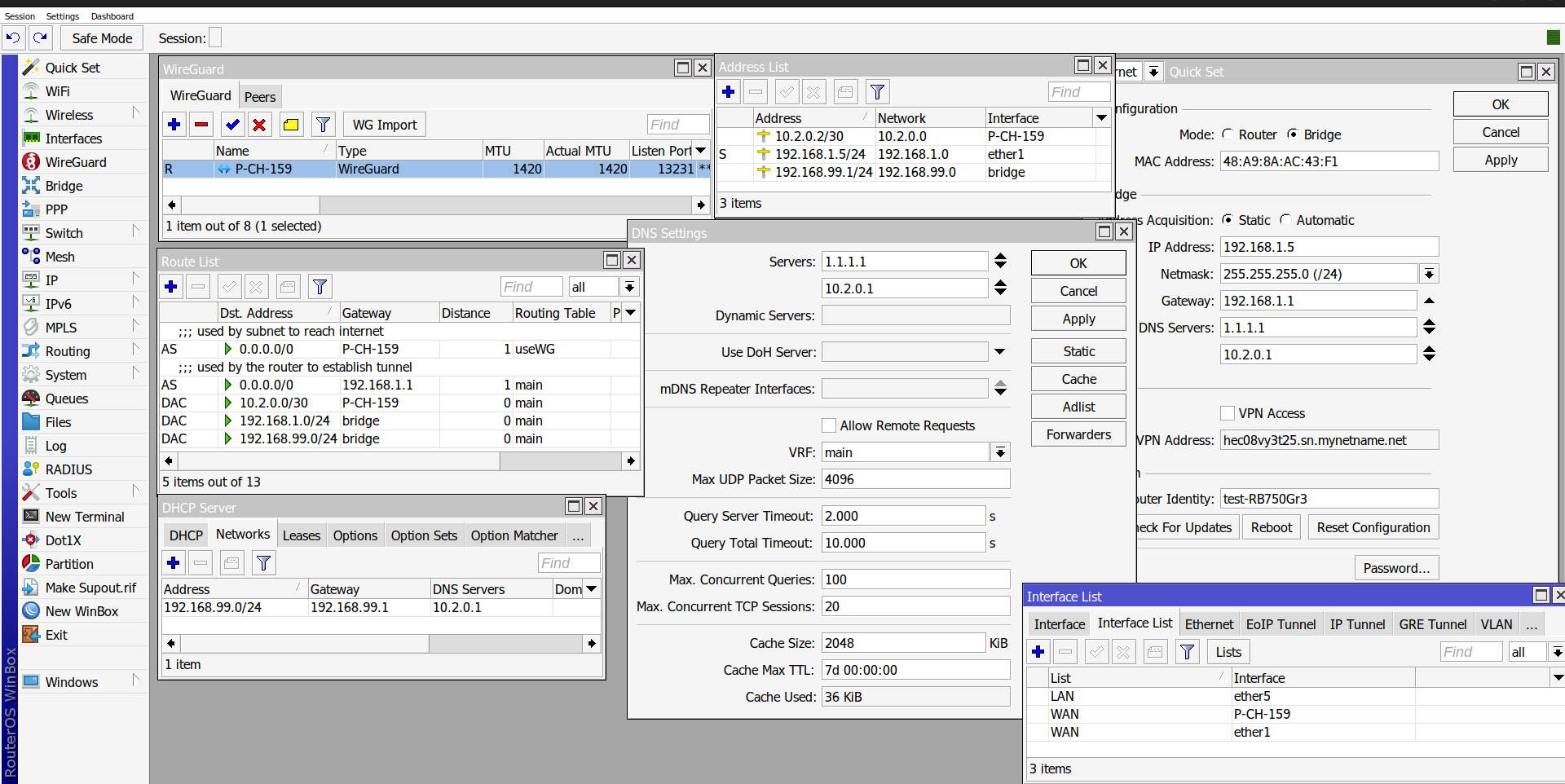The width and height of the screenshot is (1565, 784).
Task: Enable the Allow Remote Requests checkbox
Action: (829, 425)
